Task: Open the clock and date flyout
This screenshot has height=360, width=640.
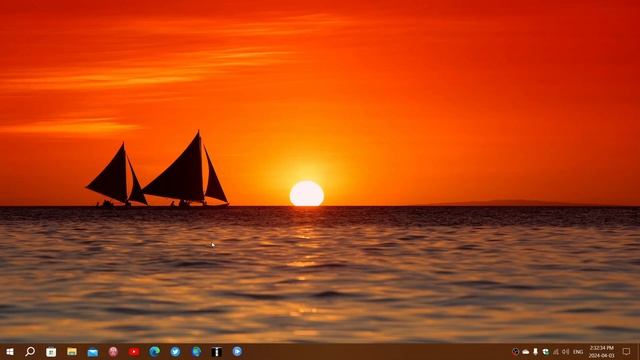Action: point(602,351)
